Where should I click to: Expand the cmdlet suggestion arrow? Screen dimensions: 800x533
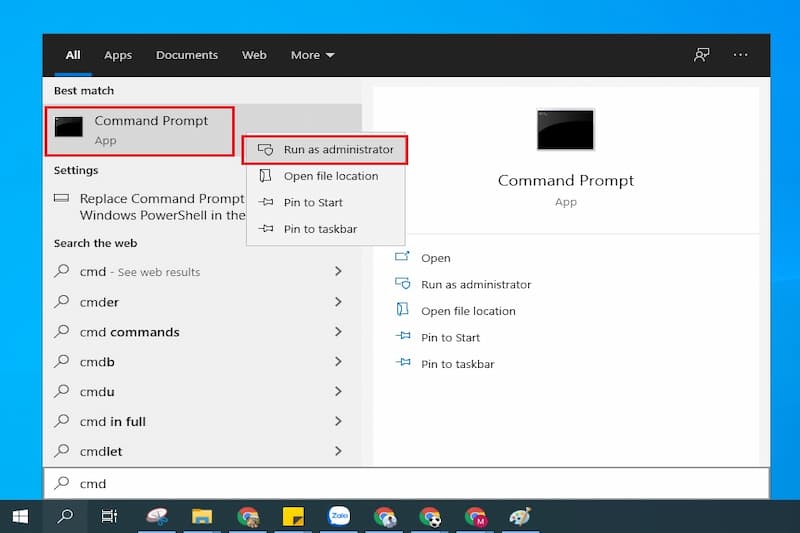[338, 451]
